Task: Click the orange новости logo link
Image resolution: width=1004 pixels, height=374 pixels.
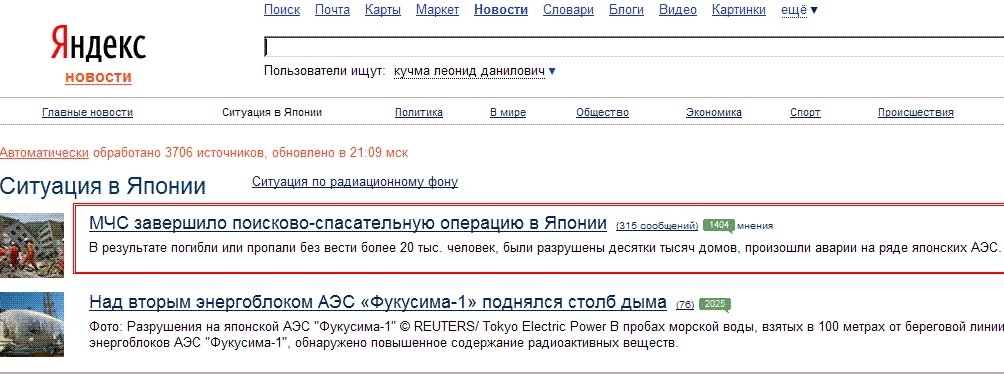Action: point(98,77)
